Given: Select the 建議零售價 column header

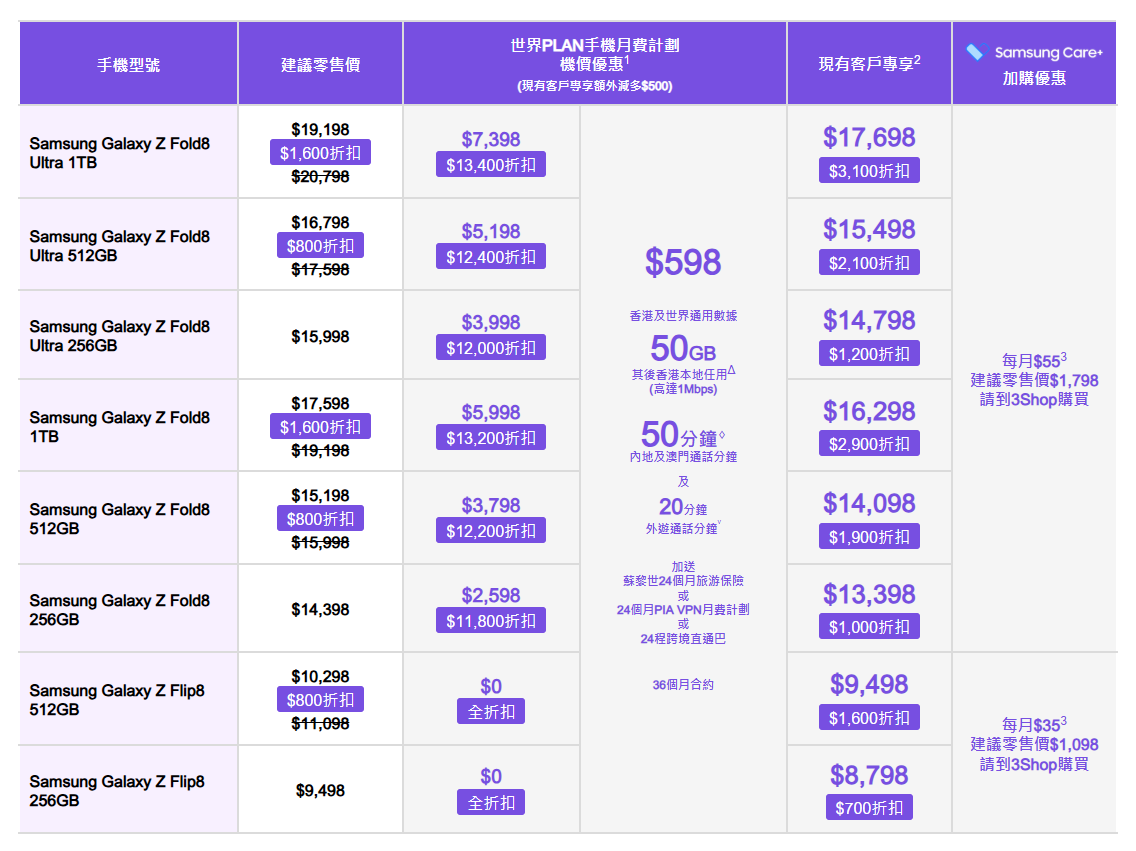Looking at the screenshot, I should (320, 64).
